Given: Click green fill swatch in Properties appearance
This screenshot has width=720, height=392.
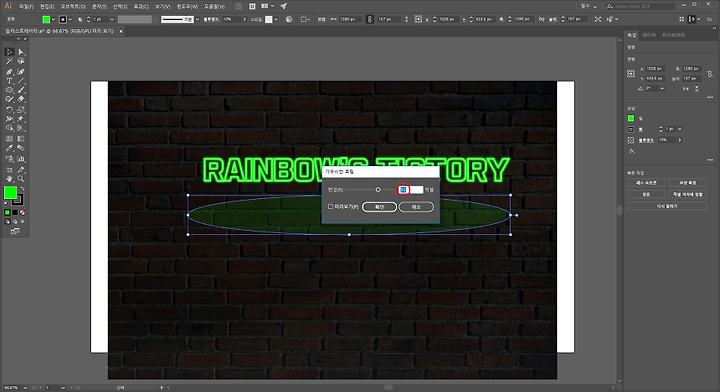Looking at the screenshot, I should coord(631,118).
